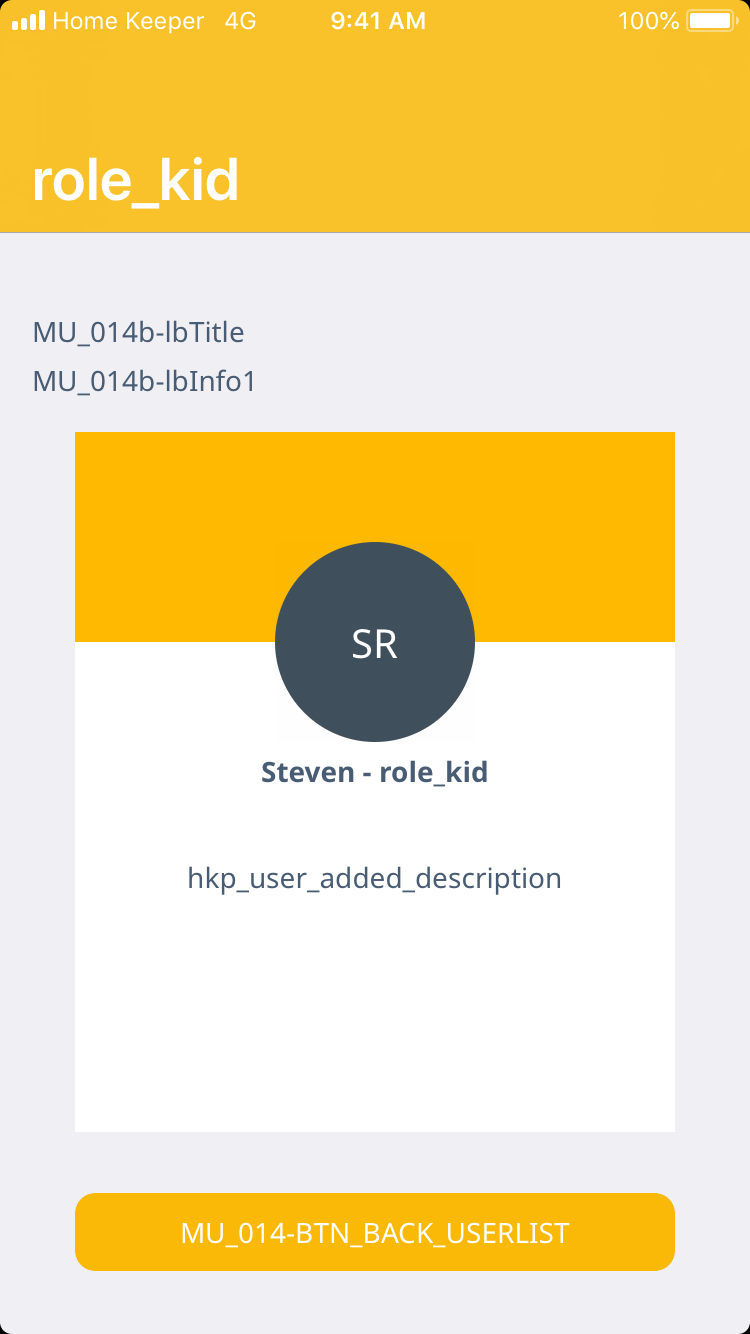750x1334 pixels.
Task: Tap the 4G network indicator
Action: 240,20
